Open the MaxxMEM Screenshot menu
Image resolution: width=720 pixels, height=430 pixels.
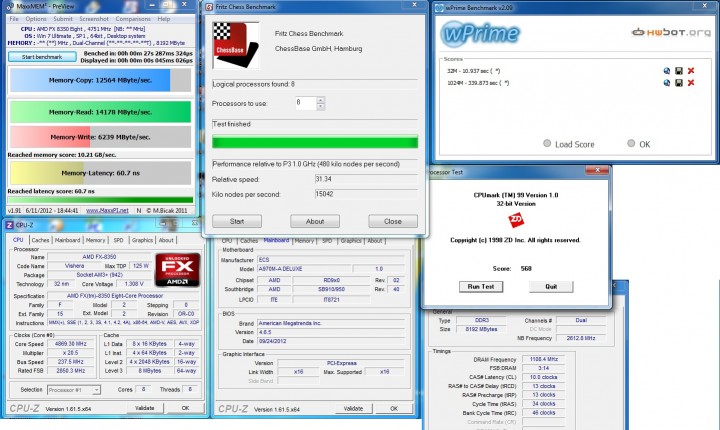[x=94, y=19]
